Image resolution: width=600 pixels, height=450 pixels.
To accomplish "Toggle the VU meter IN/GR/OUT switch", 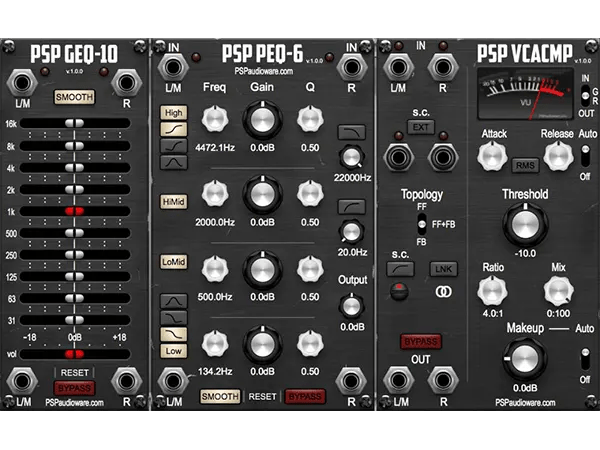I will 585,95.
